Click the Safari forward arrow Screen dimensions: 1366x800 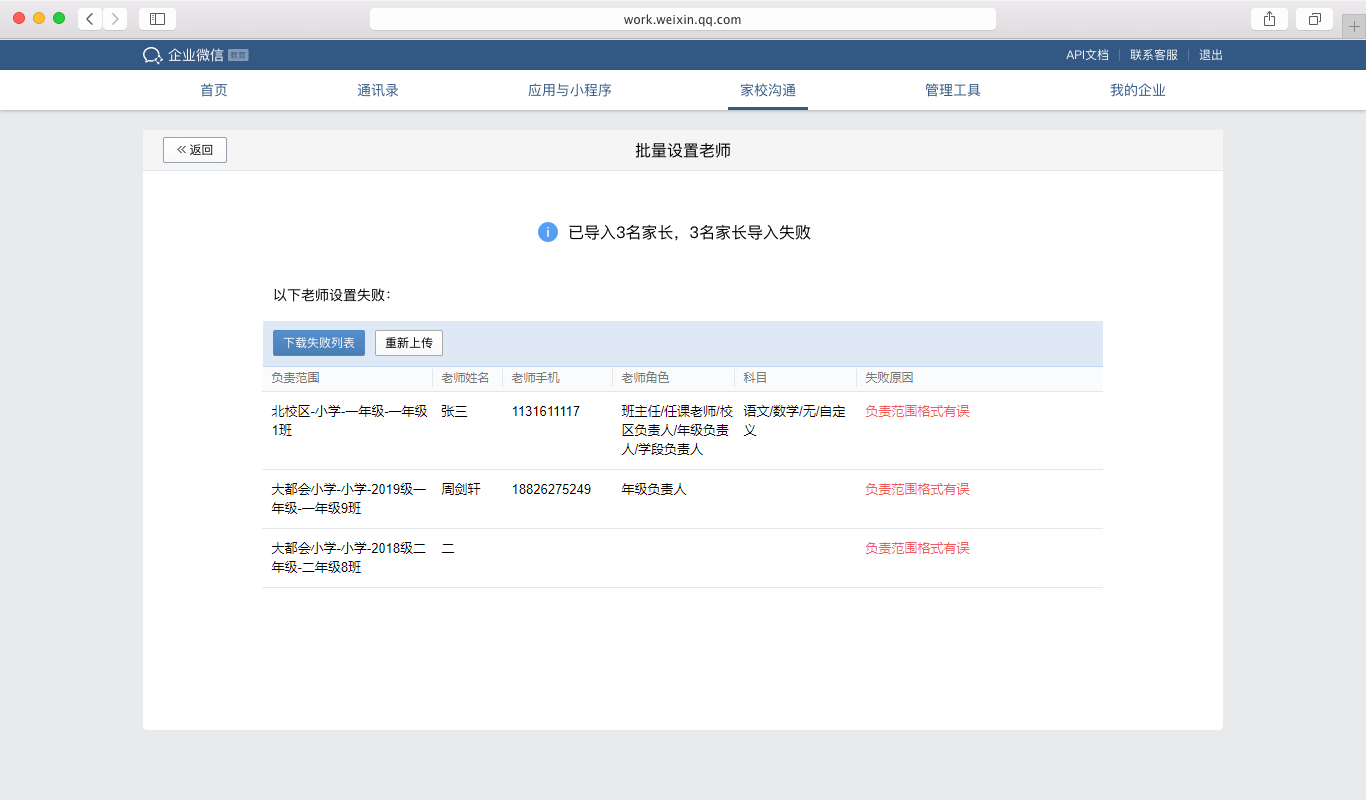coord(115,19)
